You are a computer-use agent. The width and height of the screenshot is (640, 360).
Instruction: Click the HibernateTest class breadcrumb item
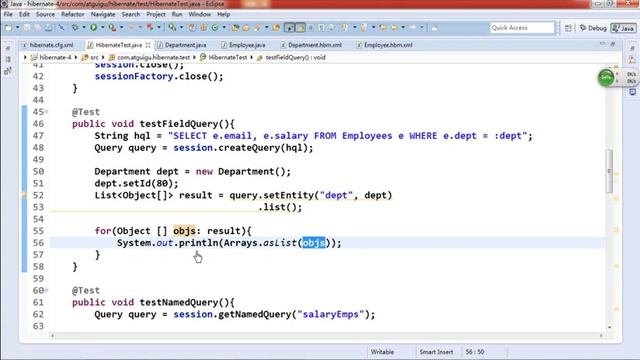click(x=224, y=58)
